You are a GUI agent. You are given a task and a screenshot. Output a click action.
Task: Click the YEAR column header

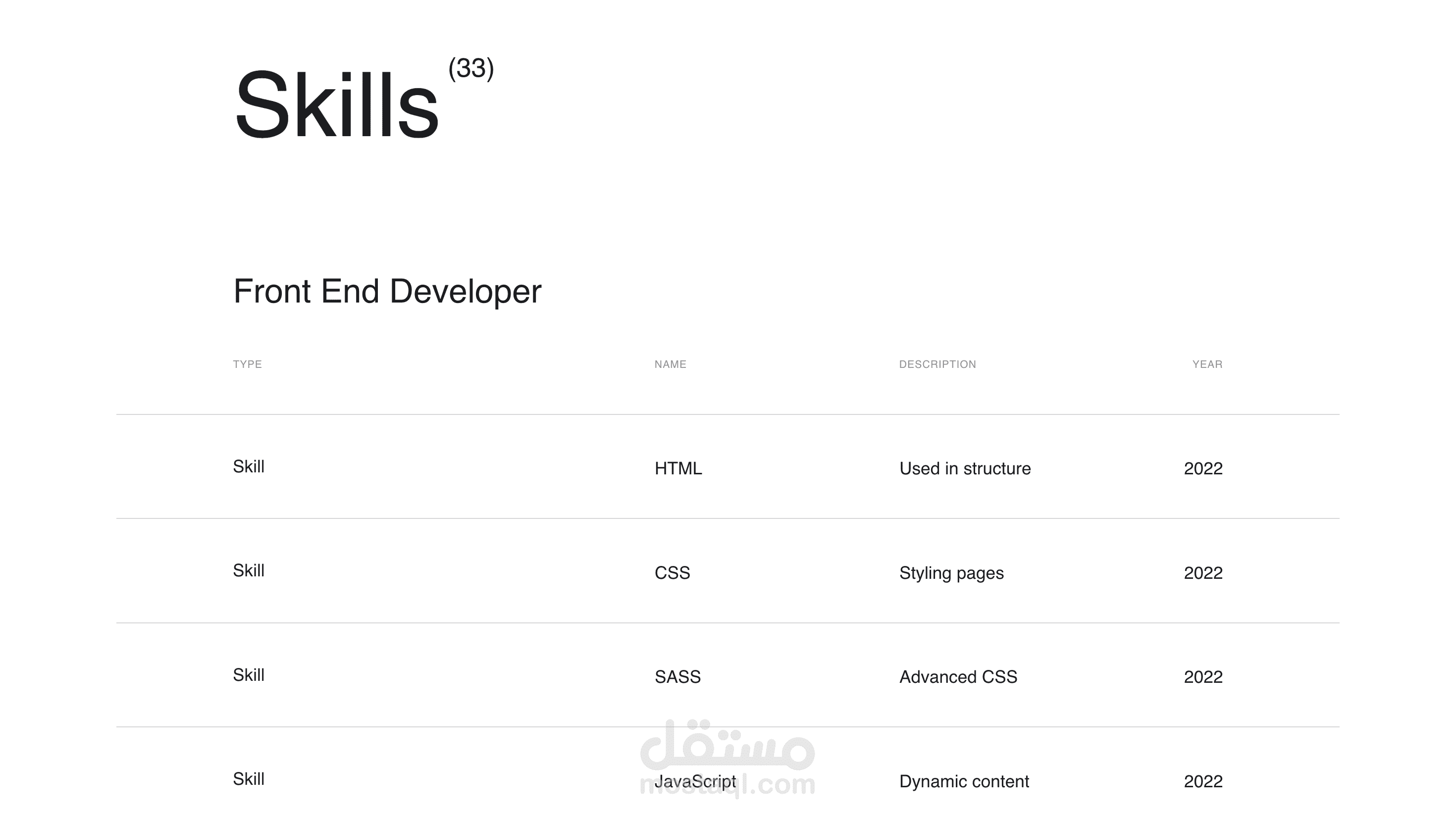tap(1207, 364)
